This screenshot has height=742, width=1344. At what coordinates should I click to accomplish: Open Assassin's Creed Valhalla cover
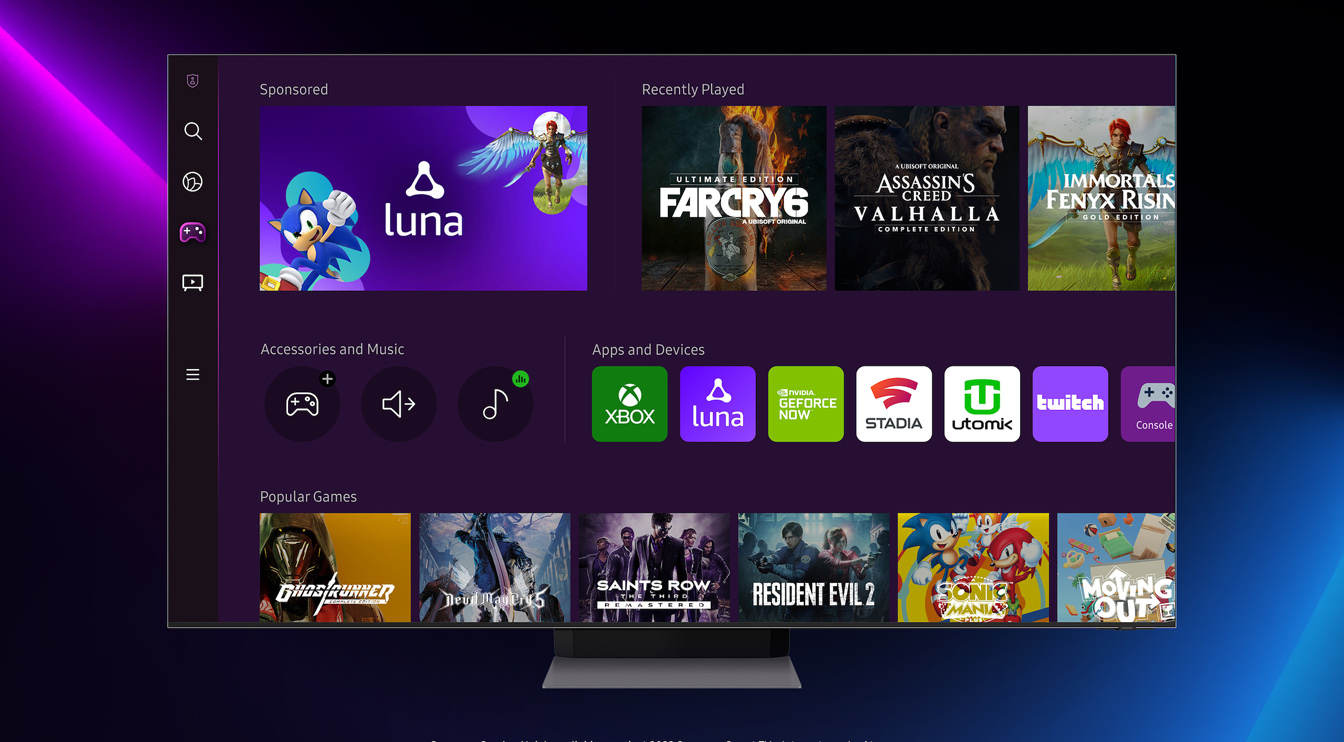[927, 198]
